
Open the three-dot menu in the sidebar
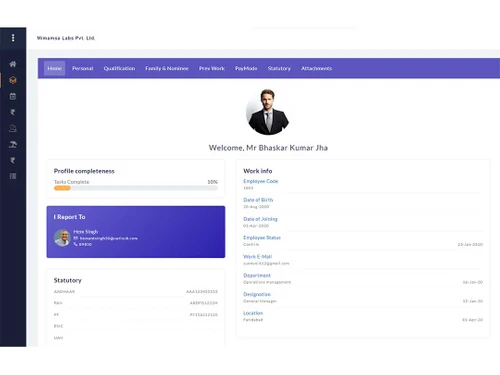(x=13, y=38)
